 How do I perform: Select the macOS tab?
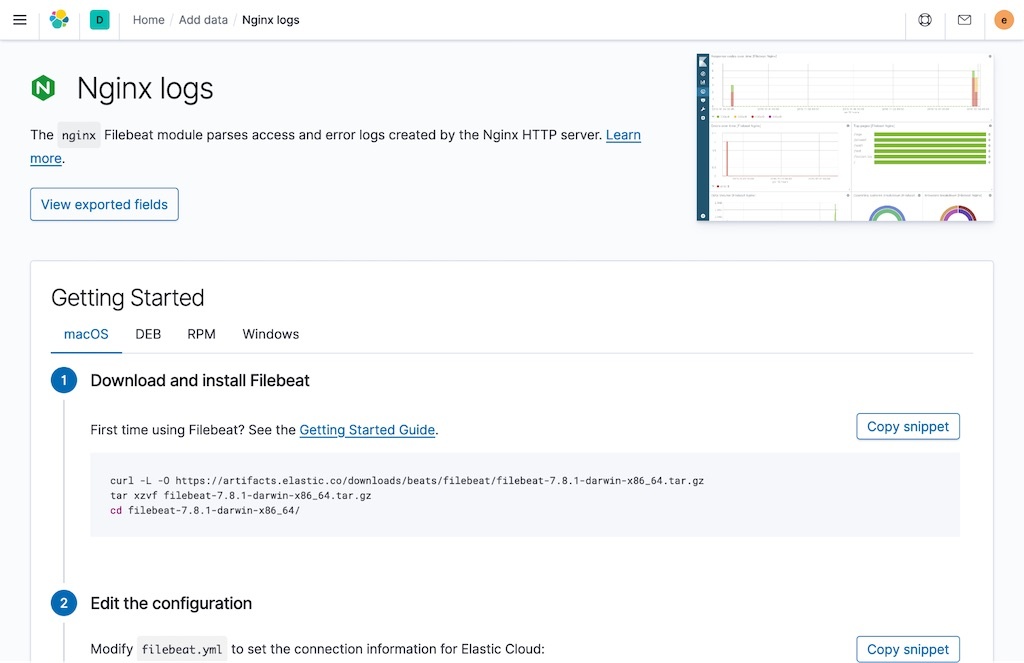(86, 334)
